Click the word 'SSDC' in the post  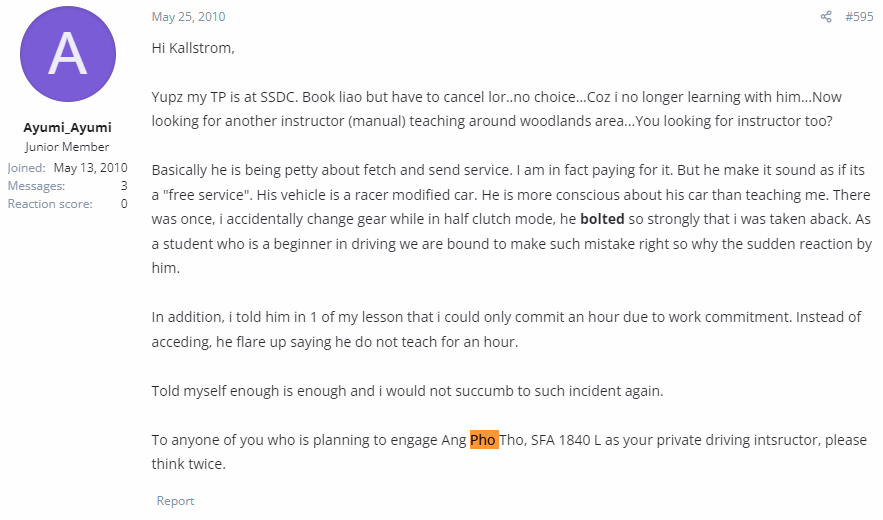pyautogui.click(x=277, y=97)
